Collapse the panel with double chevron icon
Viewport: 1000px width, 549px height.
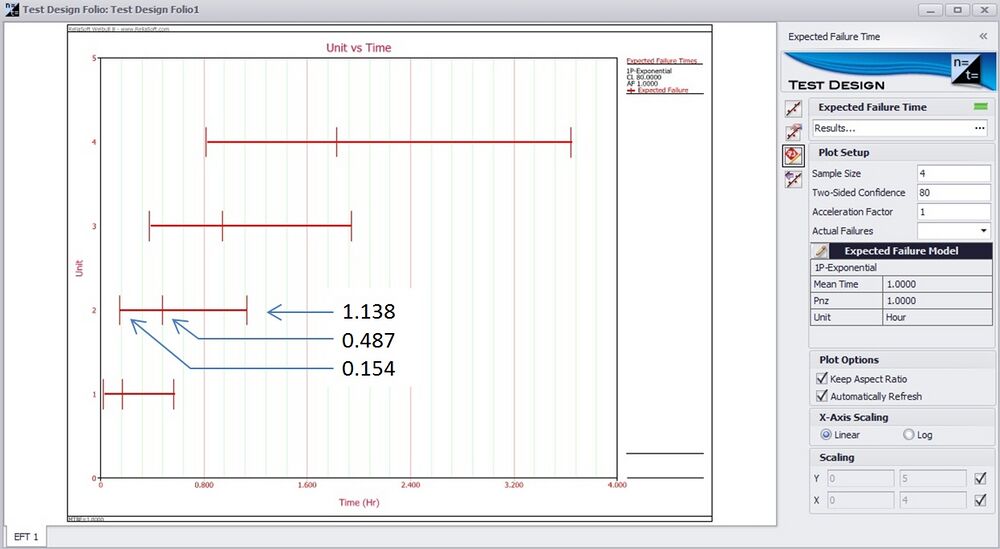982,36
